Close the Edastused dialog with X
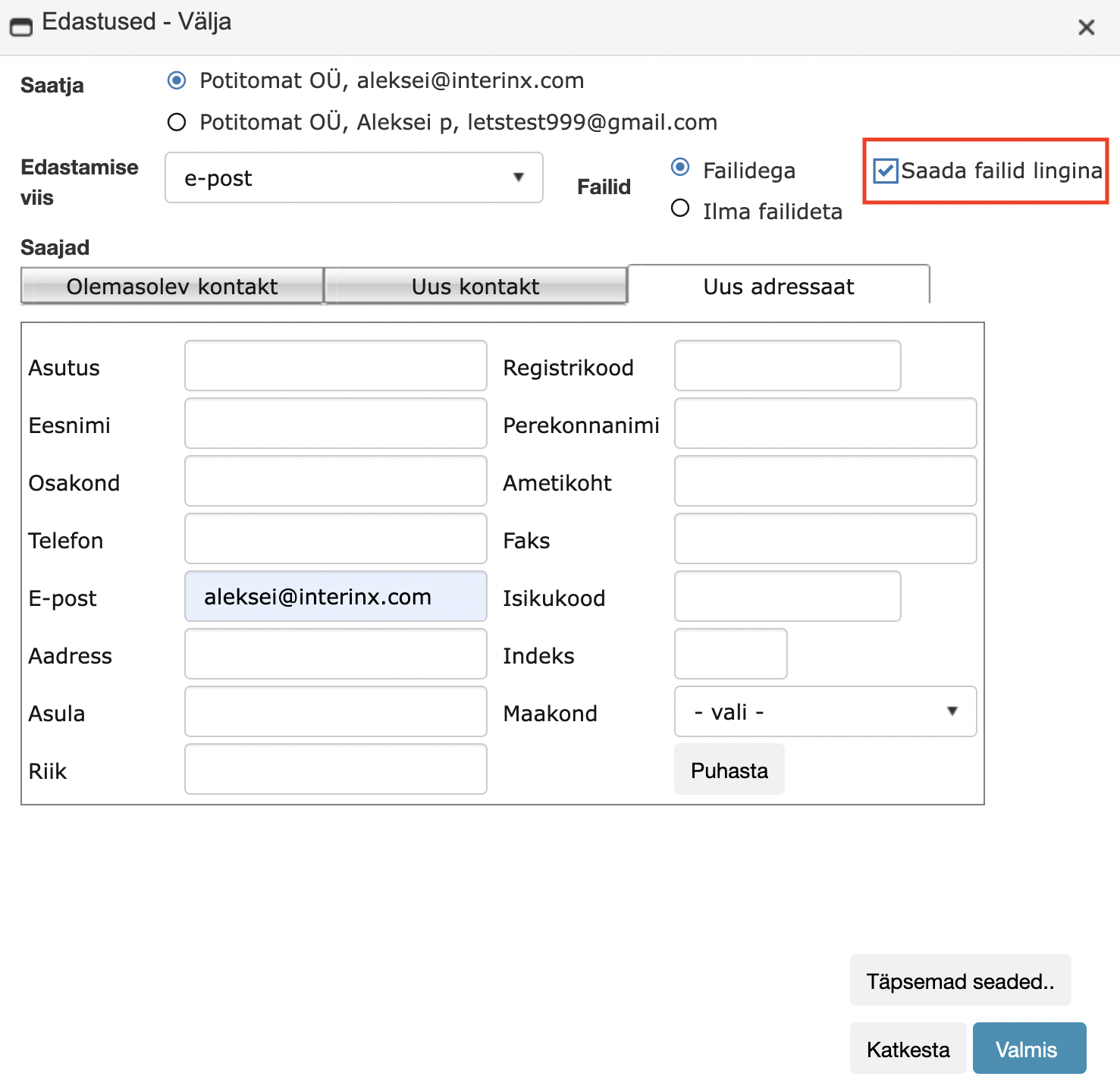1120x1086 pixels. pyautogui.click(x=1086, y=28)
